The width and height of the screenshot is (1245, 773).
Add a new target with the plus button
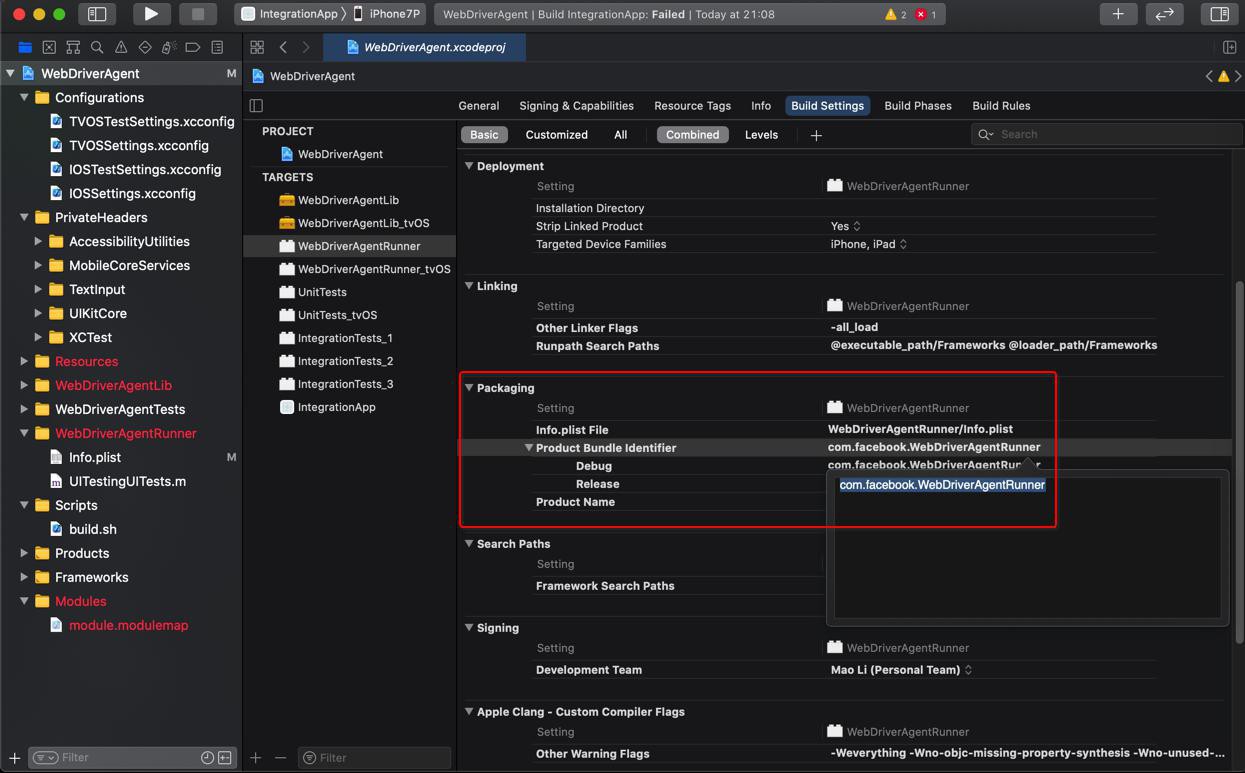point(256,758)
